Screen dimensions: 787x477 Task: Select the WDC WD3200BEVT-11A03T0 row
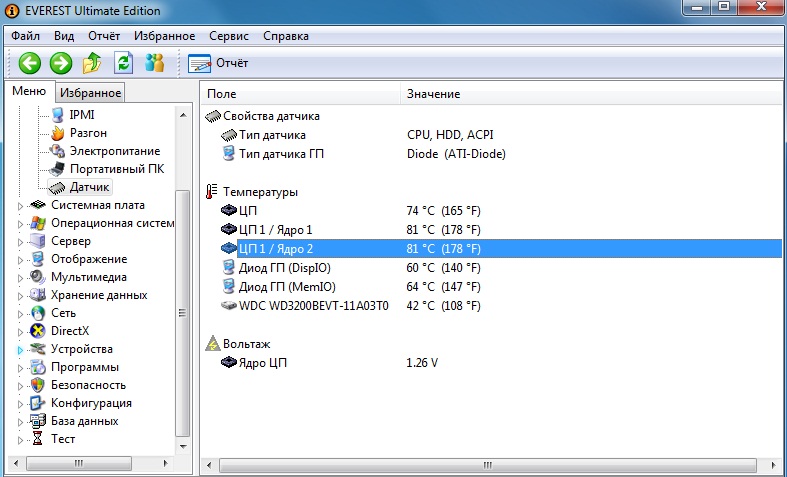pyautogui.click(x=492, y=306)
